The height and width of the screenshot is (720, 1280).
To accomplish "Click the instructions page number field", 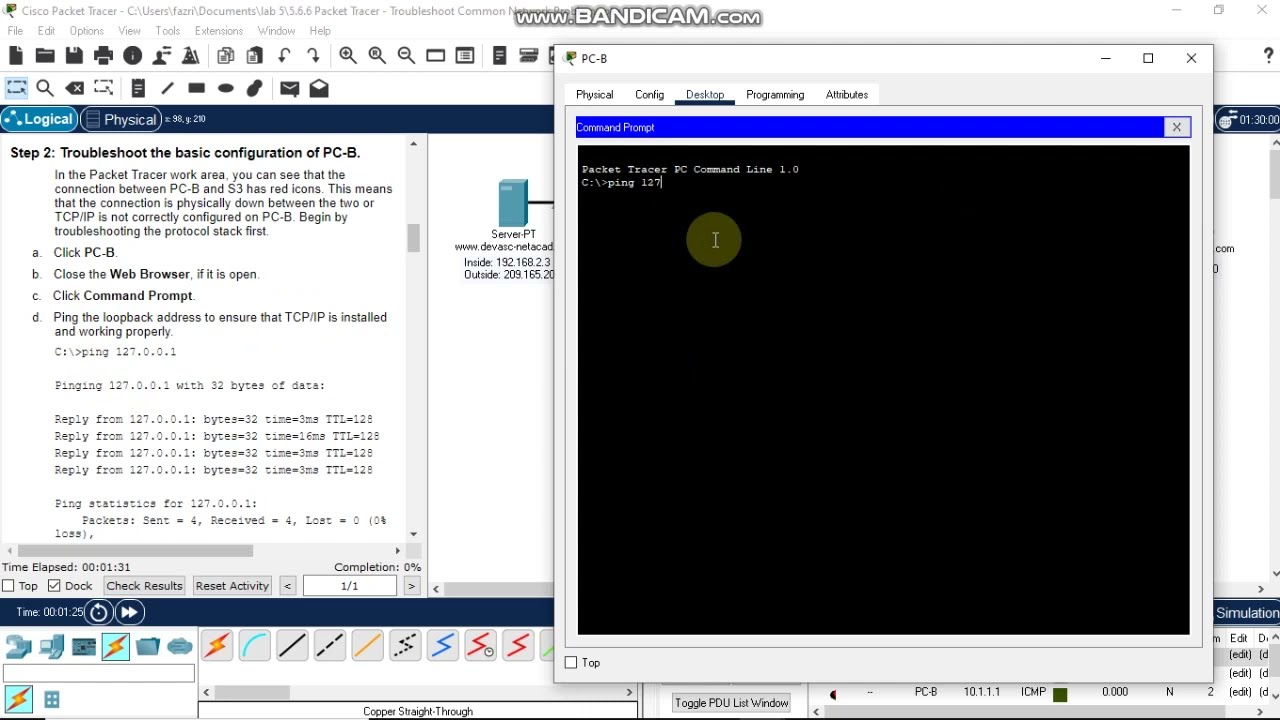I will [349, 586].
